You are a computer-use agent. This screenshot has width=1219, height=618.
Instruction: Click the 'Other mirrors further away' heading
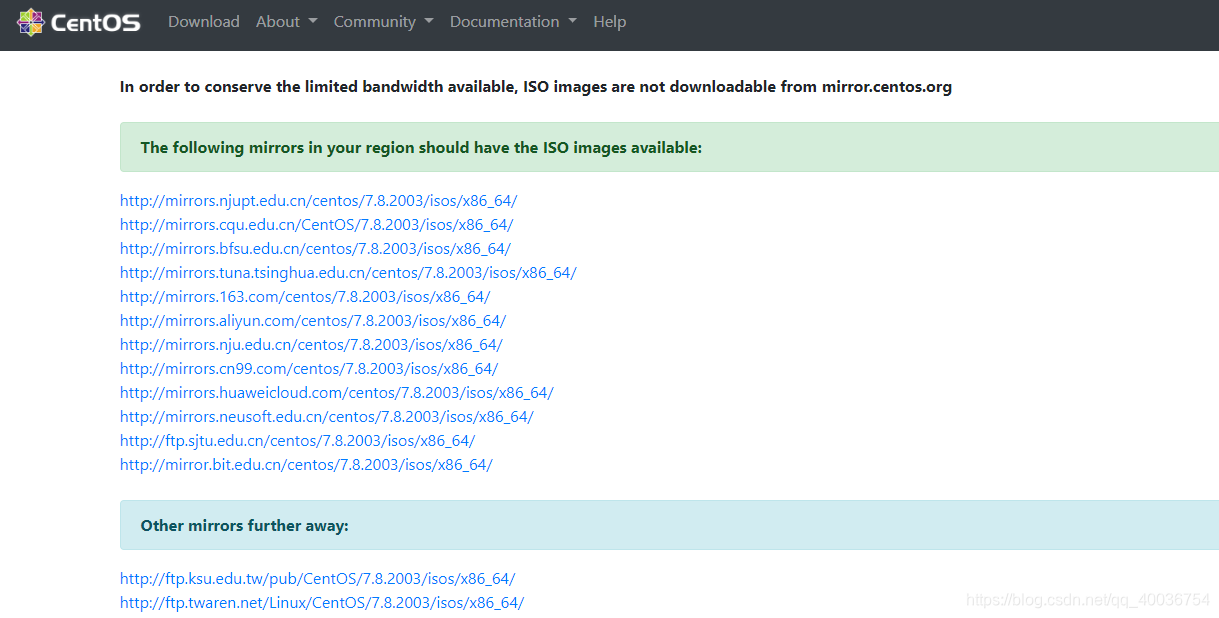pos(244,526)
